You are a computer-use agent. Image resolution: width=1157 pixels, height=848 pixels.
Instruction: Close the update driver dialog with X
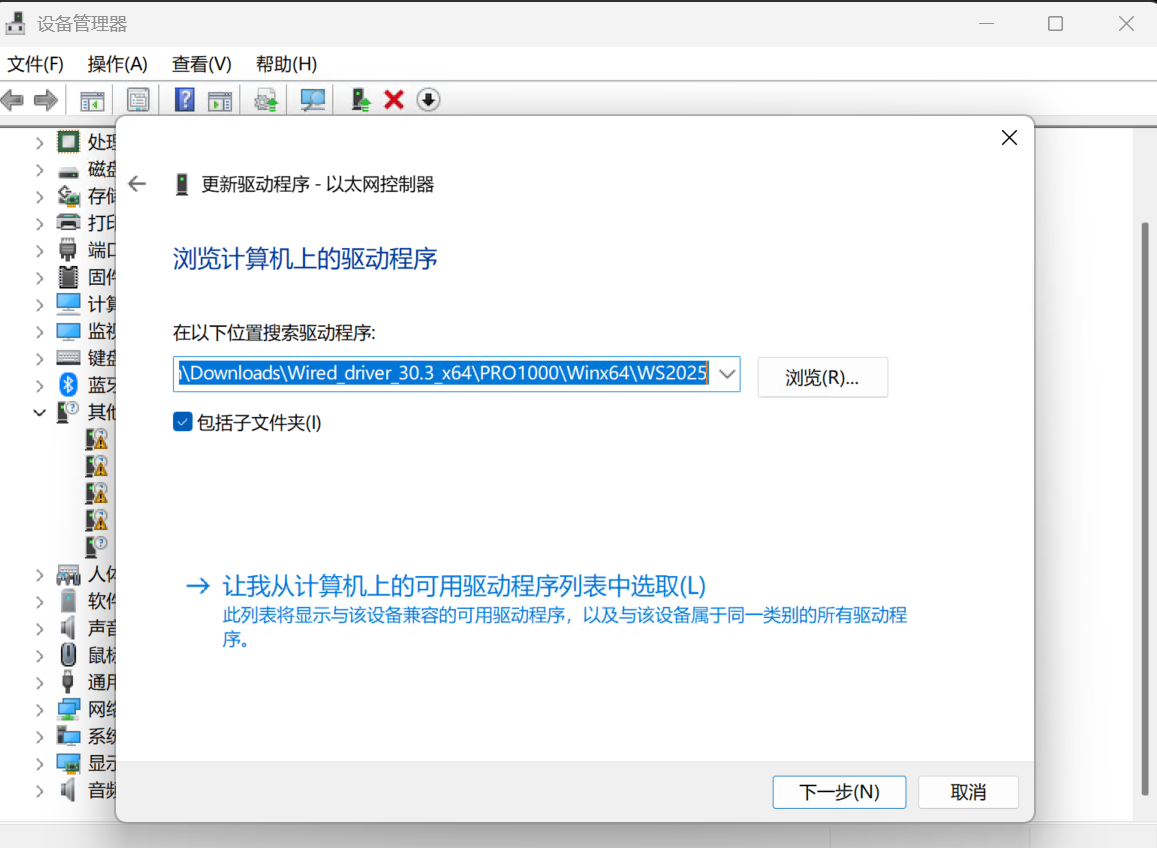(x=1009, y=138)
